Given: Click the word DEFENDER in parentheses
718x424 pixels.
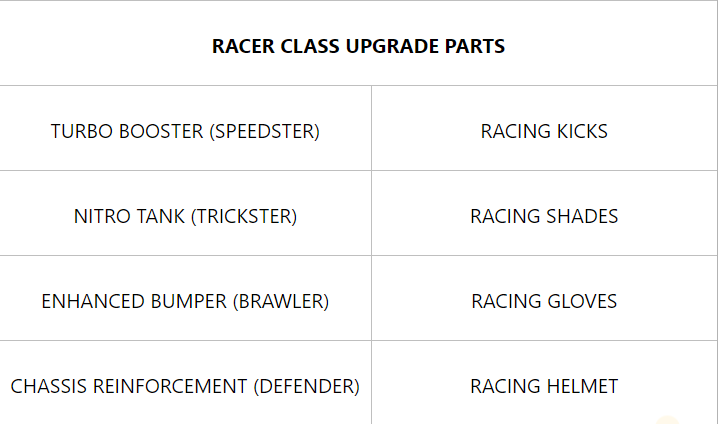Looking at the screenshot, I should pos(306,386).
